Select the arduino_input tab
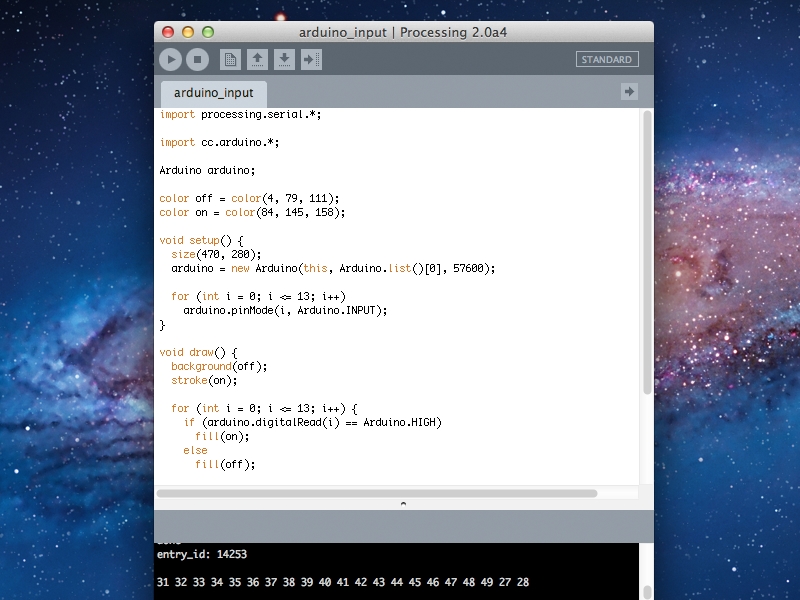The width and height of the screenshot is (800, 600). 214,93
